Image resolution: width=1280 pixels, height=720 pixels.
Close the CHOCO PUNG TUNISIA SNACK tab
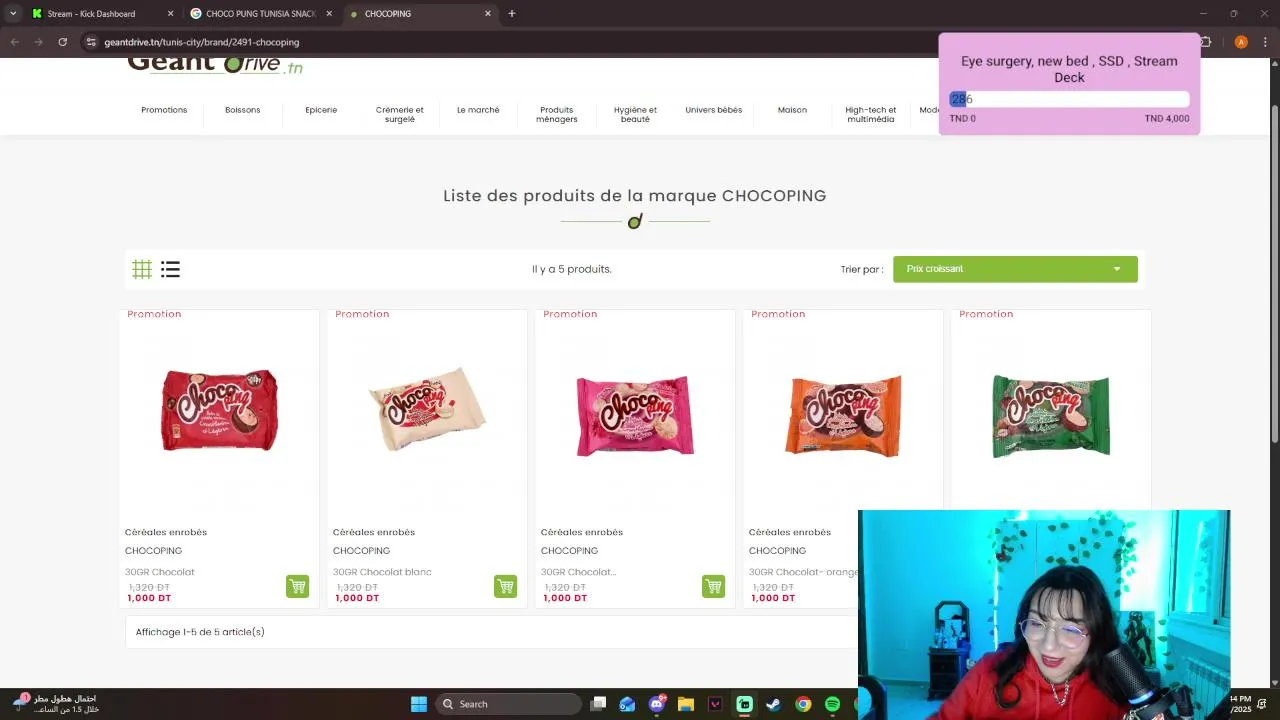tap(329, 14)
